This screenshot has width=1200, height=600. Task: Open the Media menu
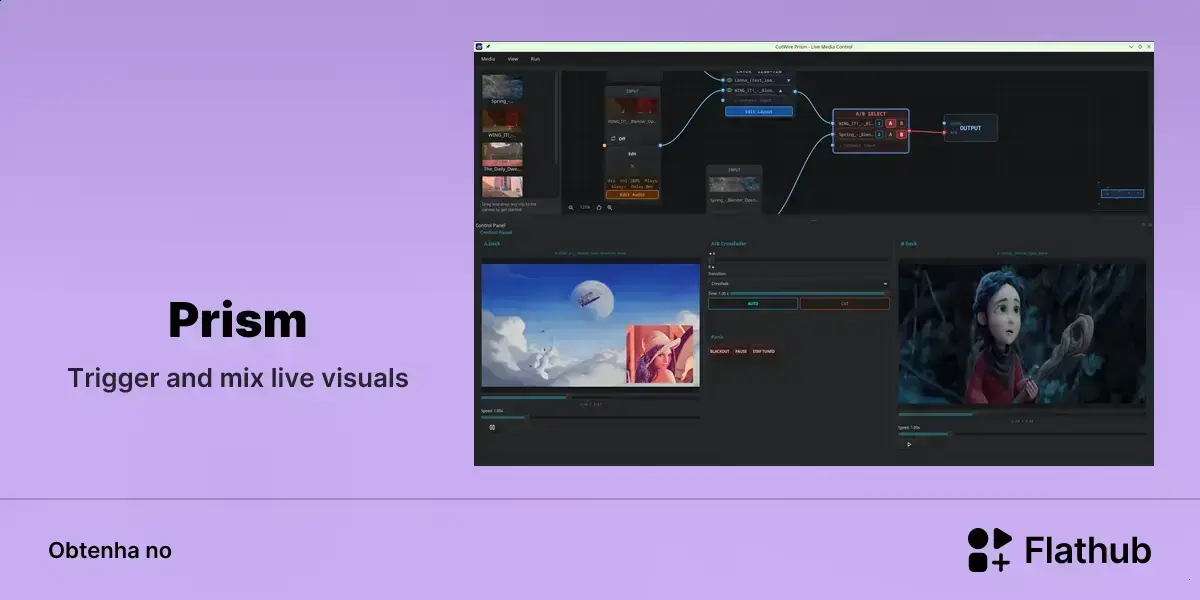(x=488, y=59)
